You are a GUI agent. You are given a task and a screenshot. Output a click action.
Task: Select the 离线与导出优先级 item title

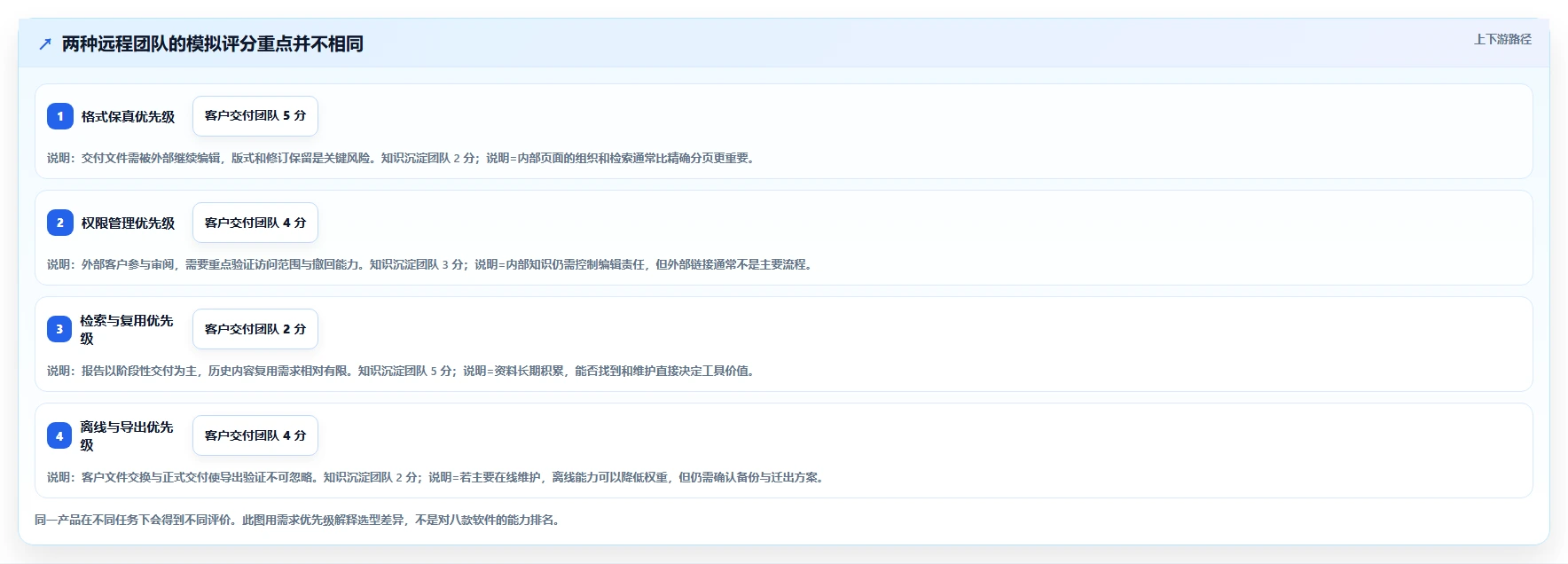pos(127,435)
